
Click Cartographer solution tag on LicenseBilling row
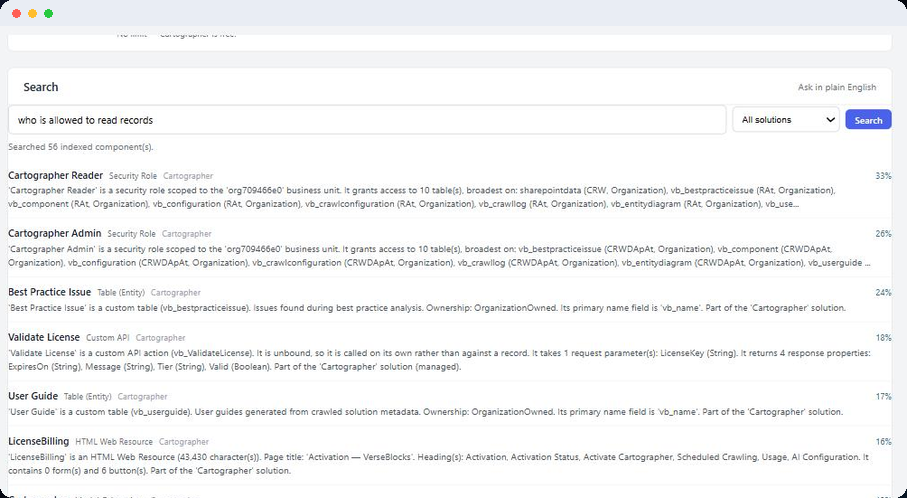(x=184, y=442)
